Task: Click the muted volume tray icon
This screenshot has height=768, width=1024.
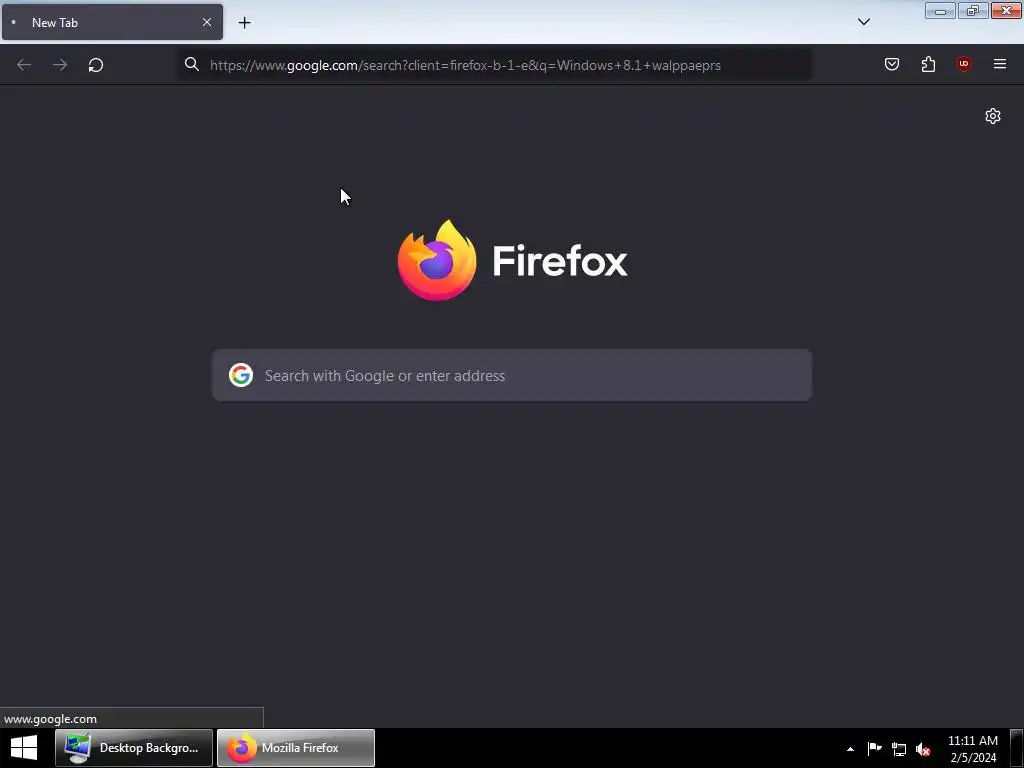Action: coord(923,749)
